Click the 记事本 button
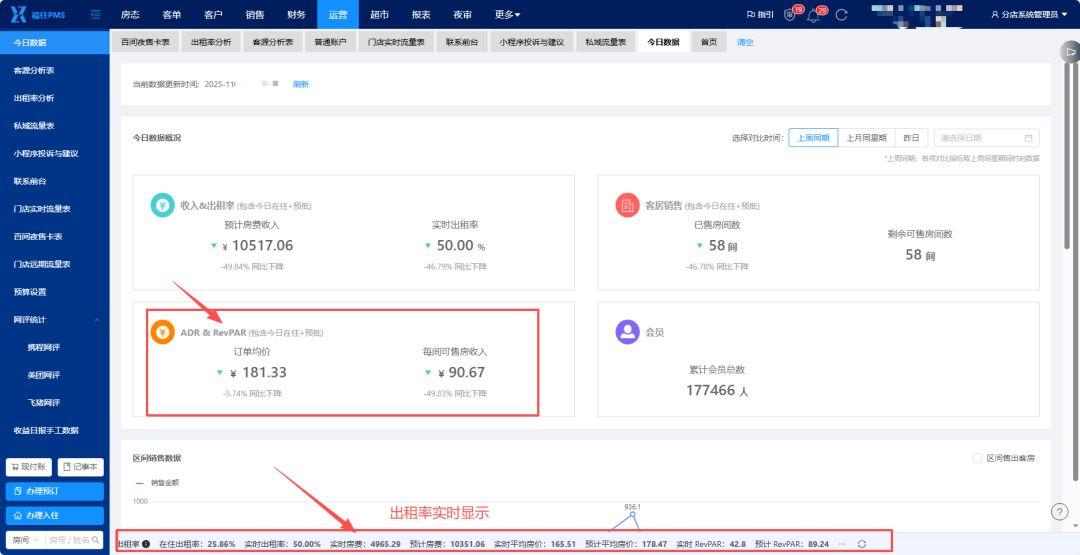Screen dimensions: 1080x555 click(x=81, y=467)
